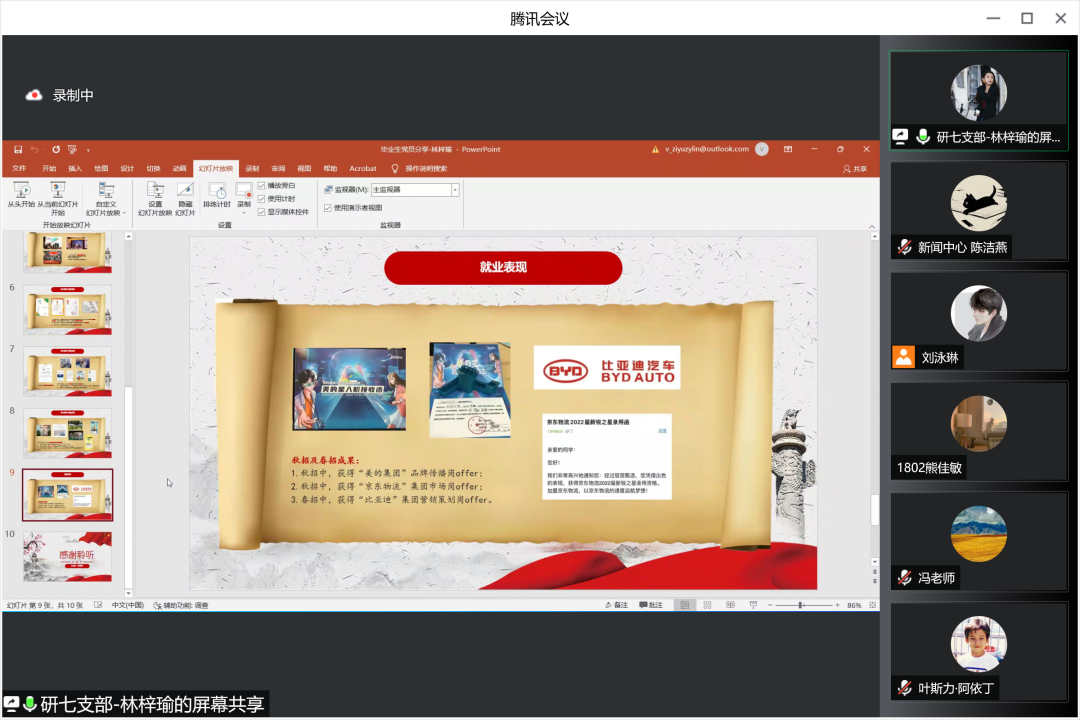
Task: Select slide 8 thumbnail
Action: click(68, 433)
